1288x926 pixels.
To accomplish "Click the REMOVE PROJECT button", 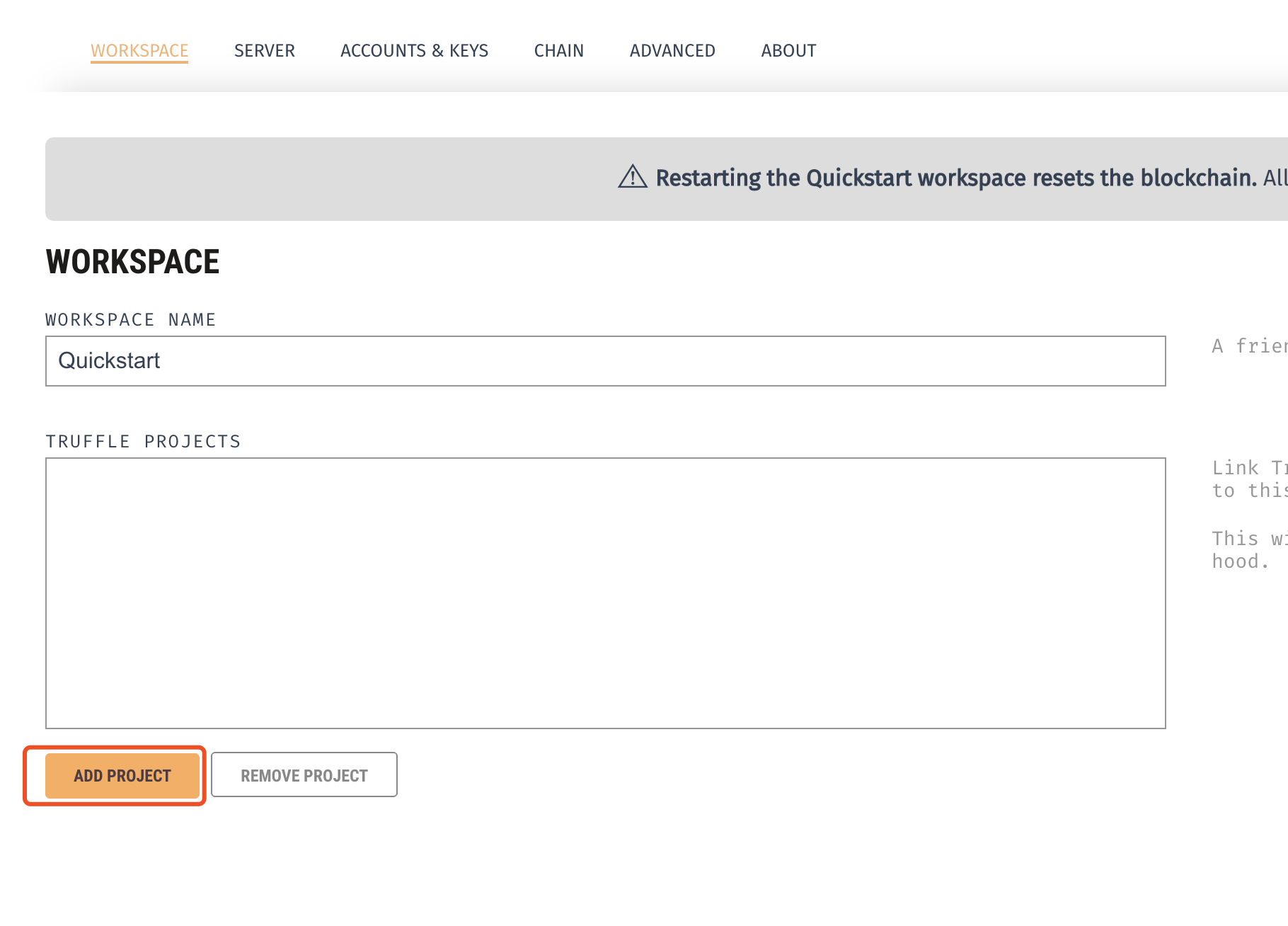I will coord(304,775).
